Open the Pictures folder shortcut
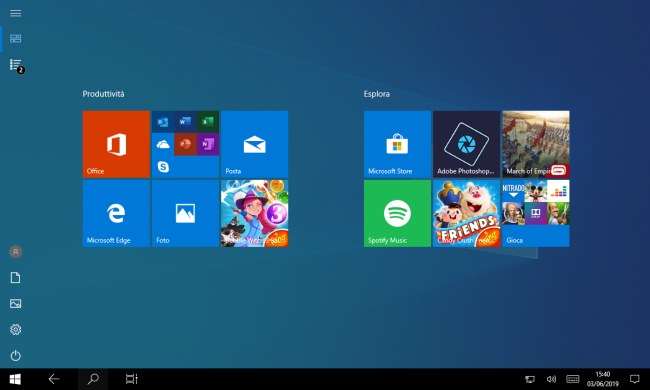Screen dimensions: 650x390 tap(15, 304)
